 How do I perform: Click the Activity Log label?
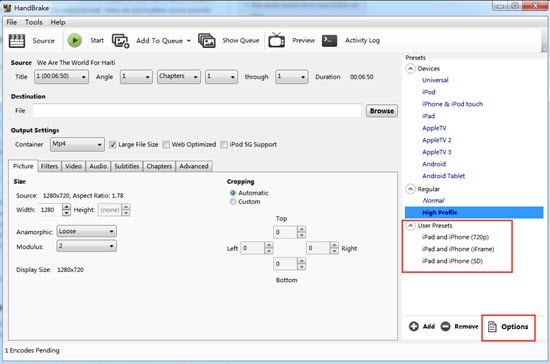tap(362, 40)
